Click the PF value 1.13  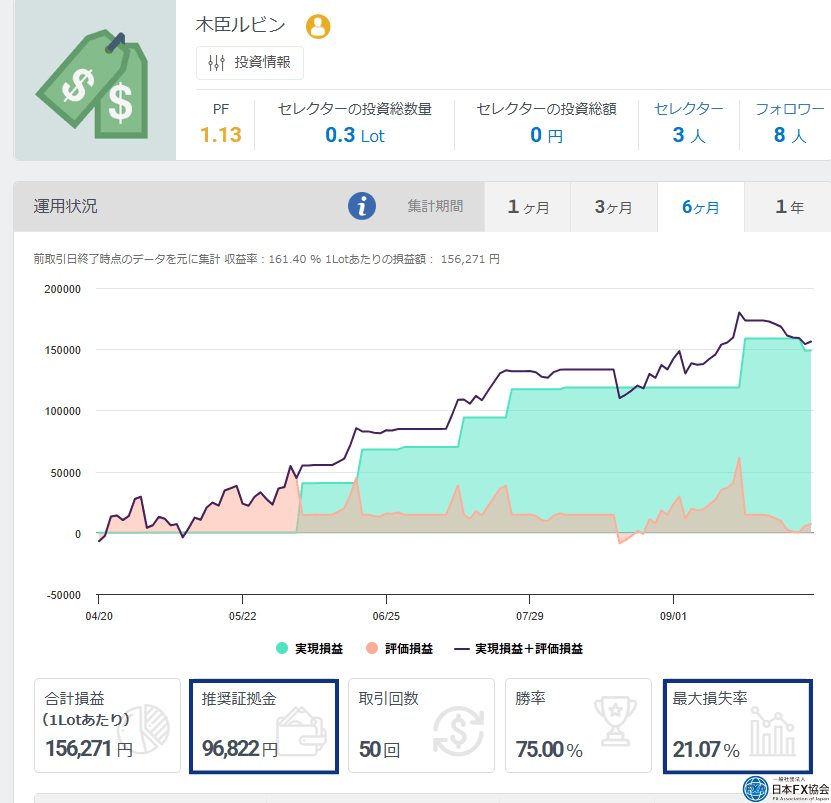click(220, 135)
